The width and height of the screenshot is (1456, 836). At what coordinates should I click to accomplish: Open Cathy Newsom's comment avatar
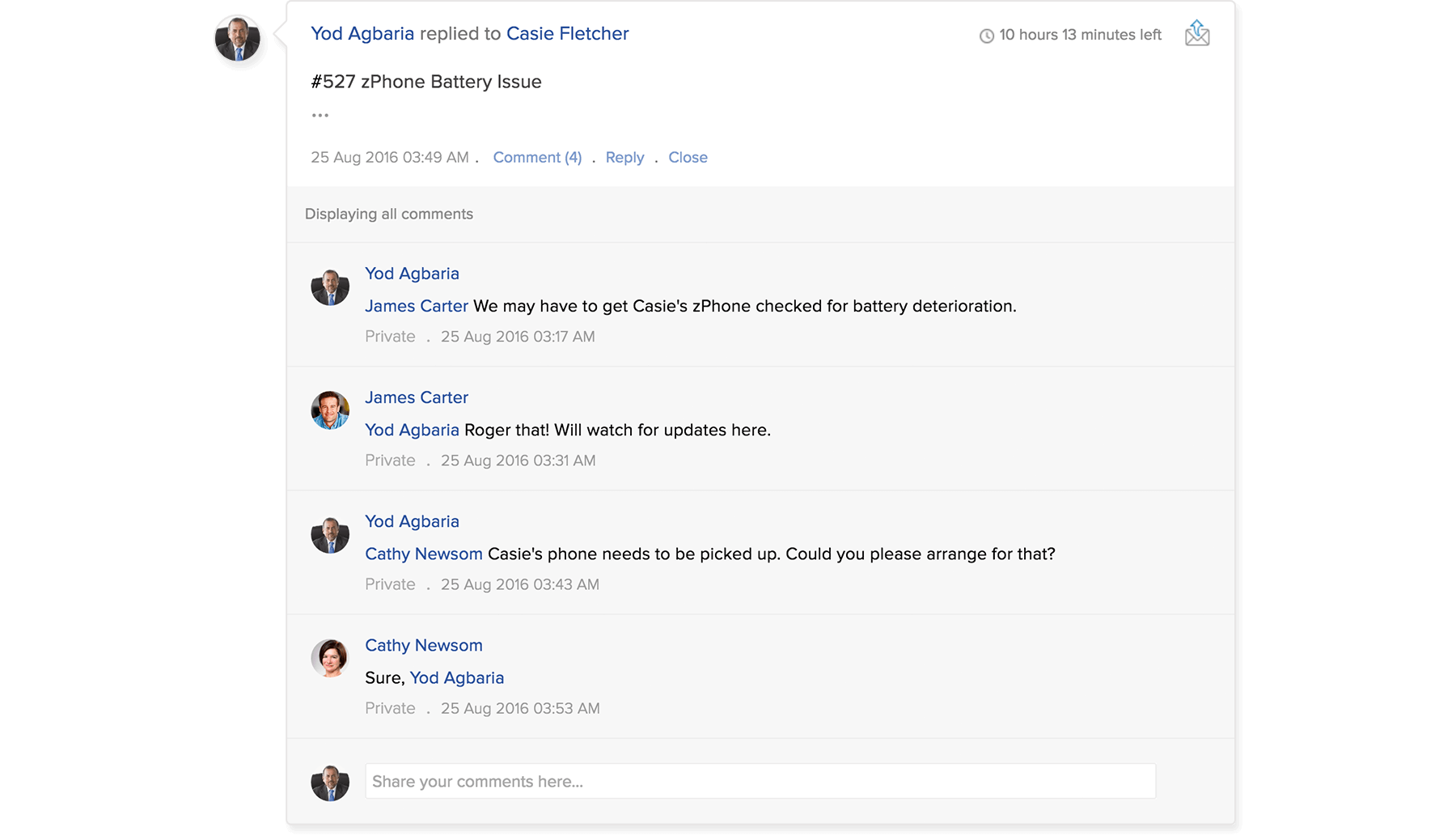click(330, 658)
